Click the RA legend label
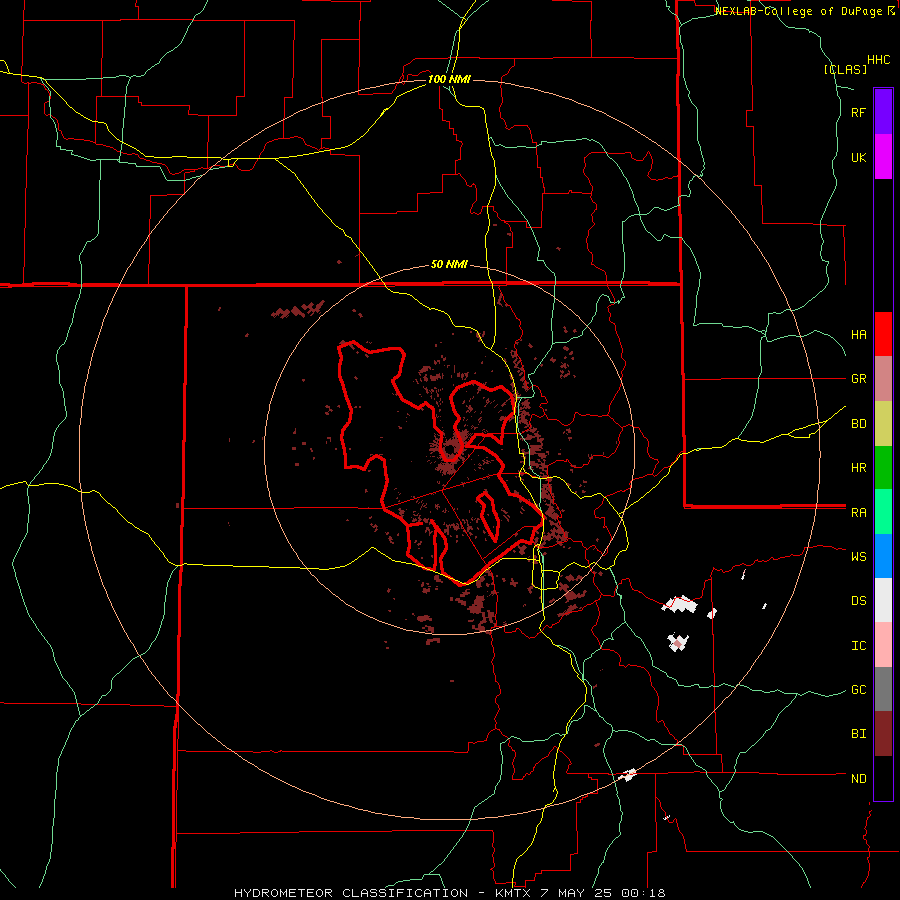This screenshot has height=900, width=900. point(859,513)
